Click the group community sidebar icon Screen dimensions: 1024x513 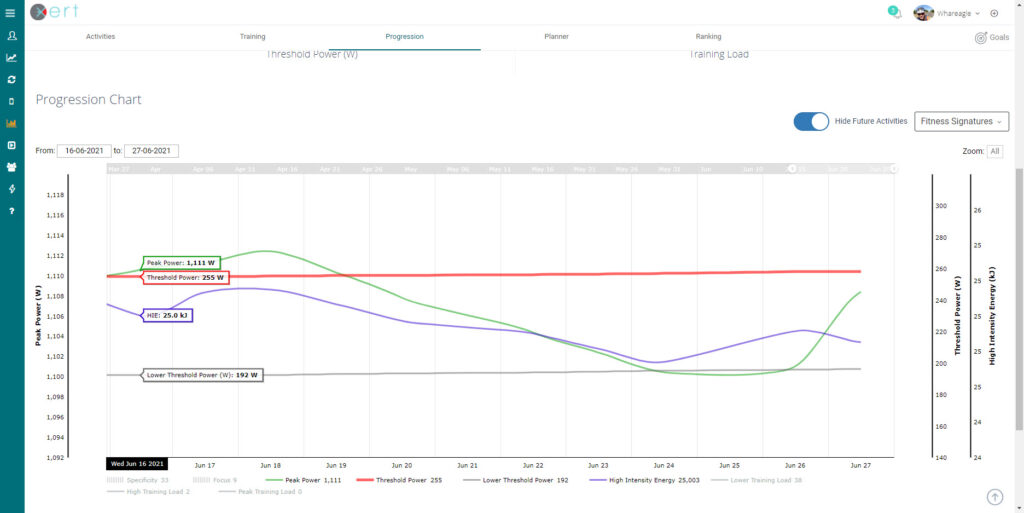11,167
